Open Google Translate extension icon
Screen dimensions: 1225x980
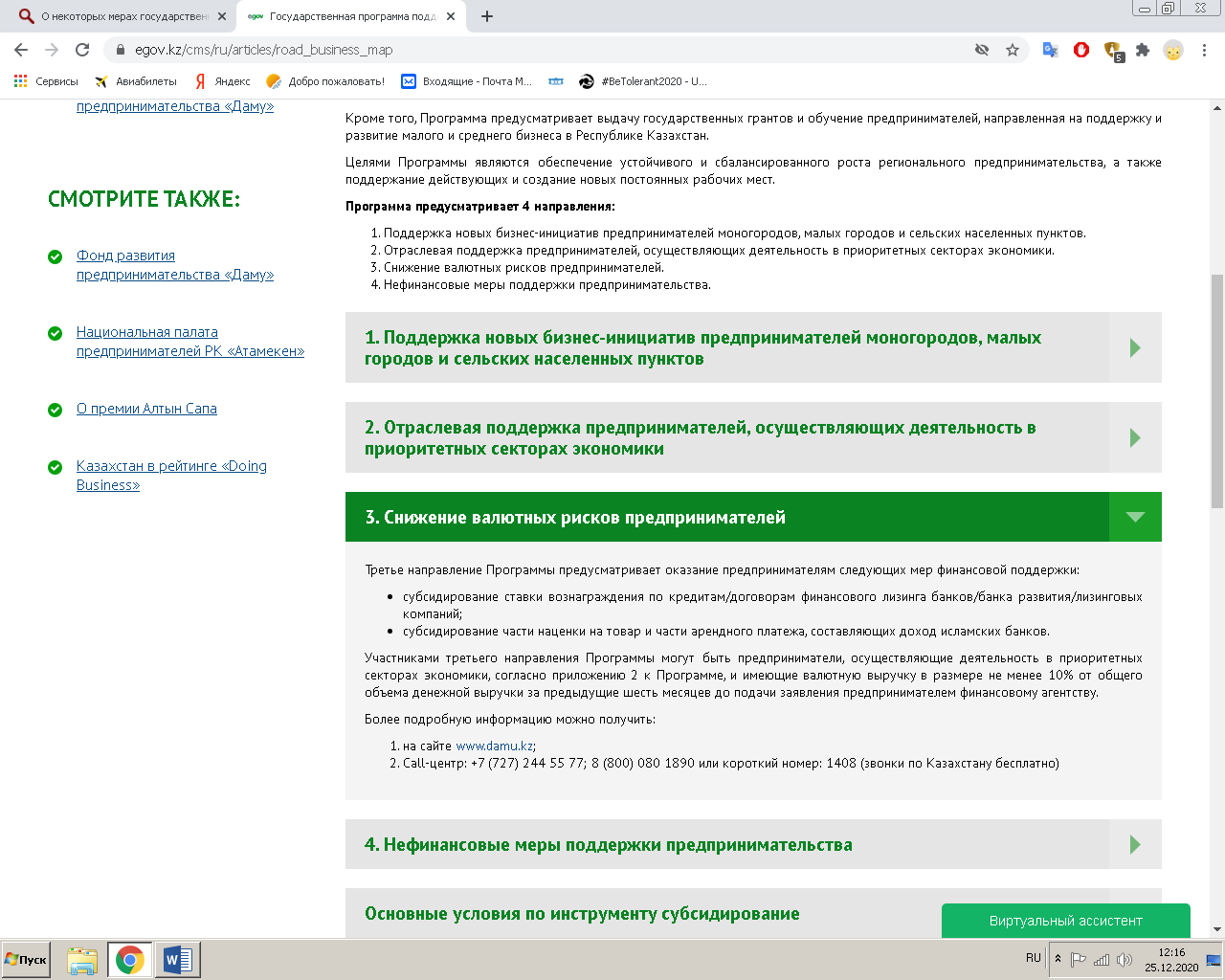point(1050,50)
